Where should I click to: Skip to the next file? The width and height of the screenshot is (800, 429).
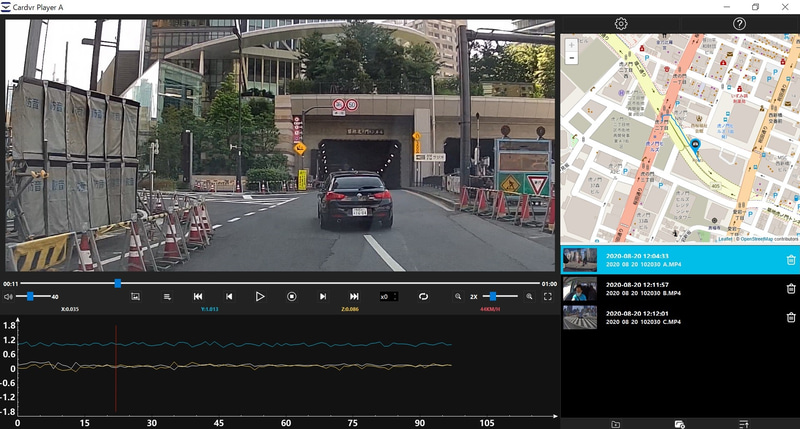(x=354, y=296)
